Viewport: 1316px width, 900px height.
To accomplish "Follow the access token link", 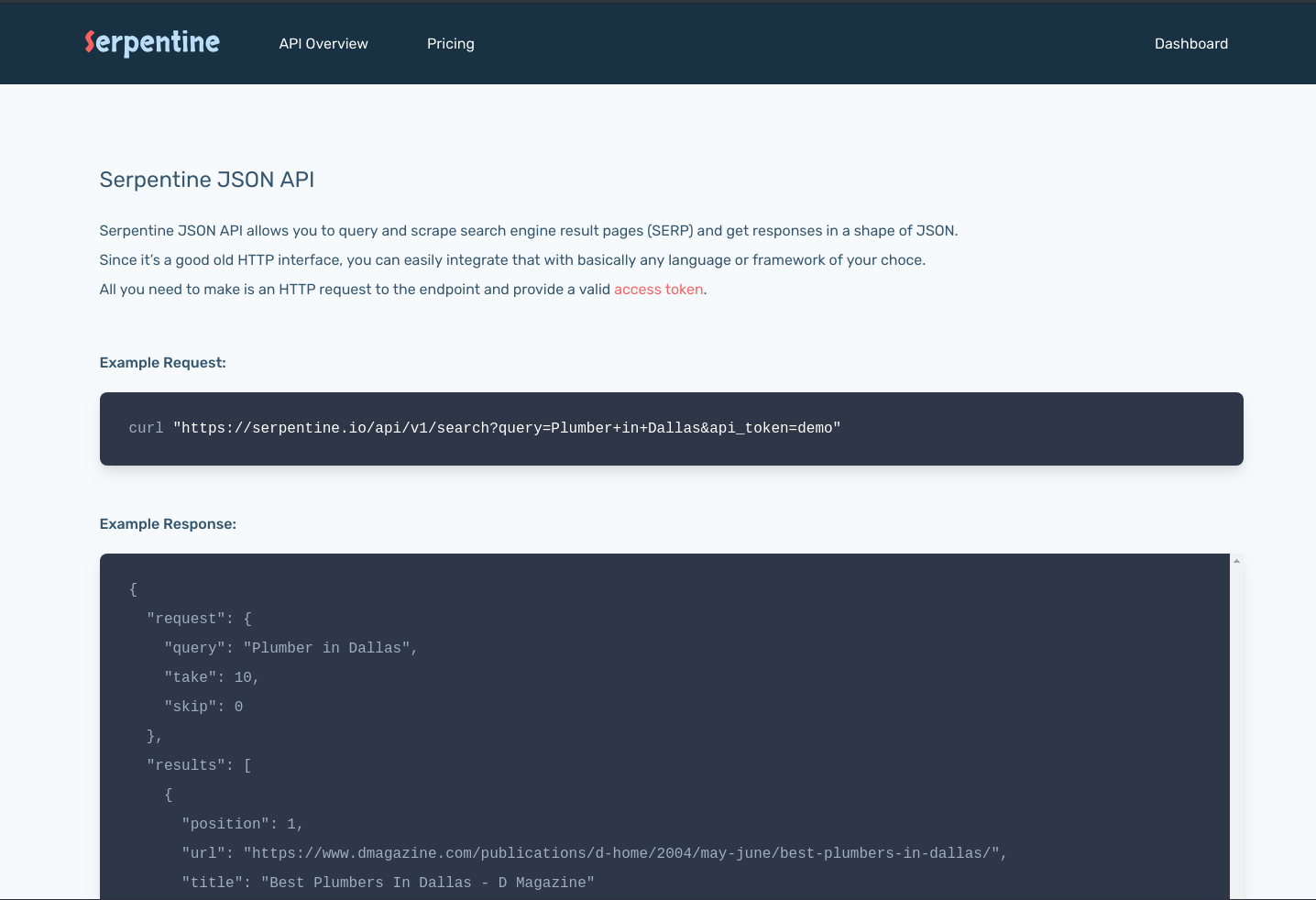I will pyautogui.click(x=659, y=290).
